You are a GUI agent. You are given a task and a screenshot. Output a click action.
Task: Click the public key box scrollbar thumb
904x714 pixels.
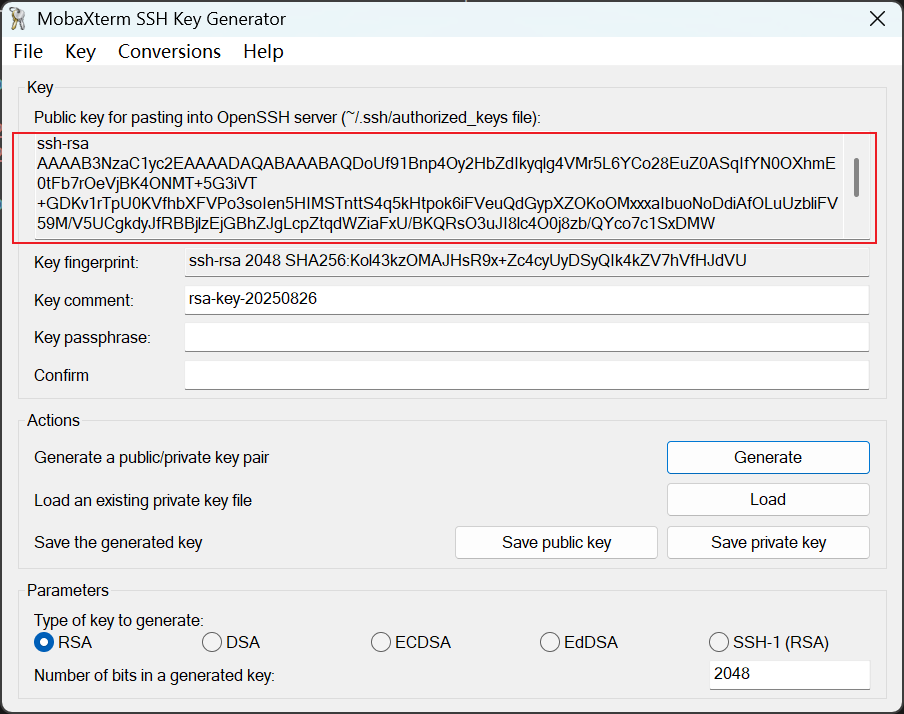[857, 177]
